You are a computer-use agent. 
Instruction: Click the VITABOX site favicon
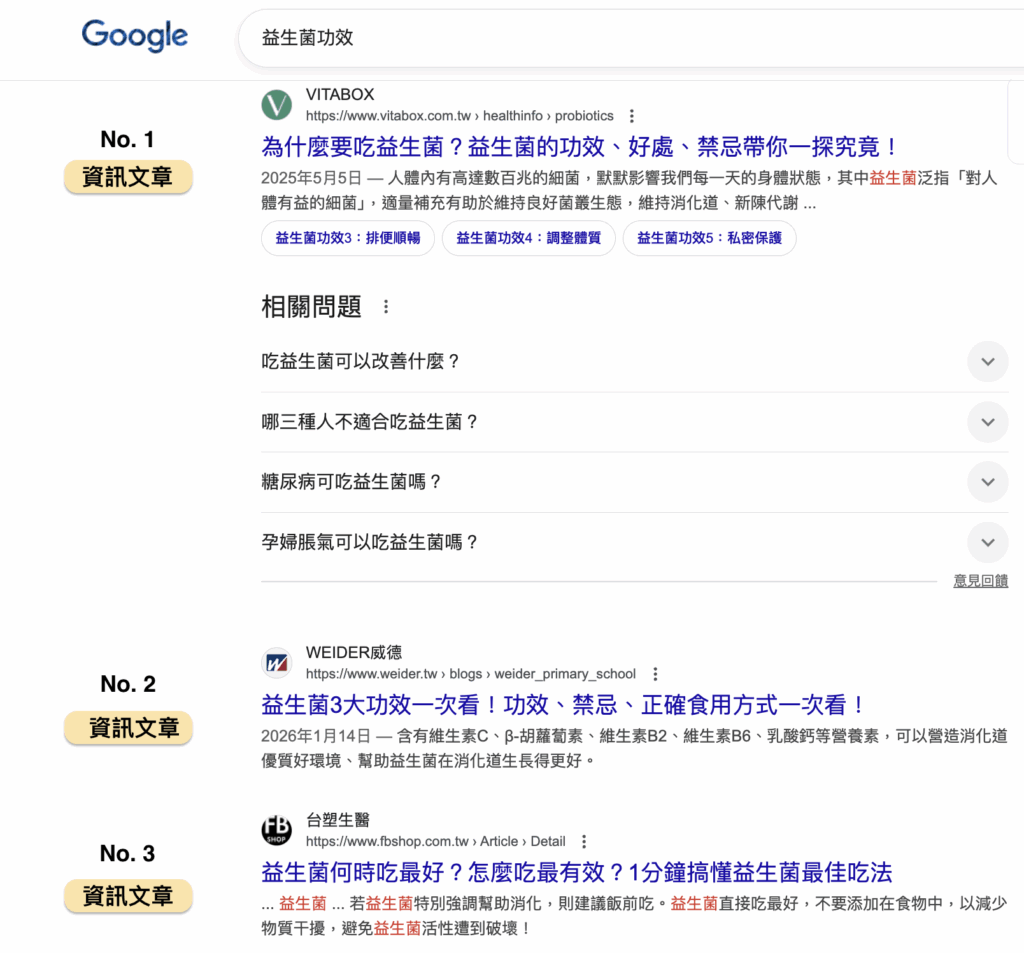click(275, 105)
